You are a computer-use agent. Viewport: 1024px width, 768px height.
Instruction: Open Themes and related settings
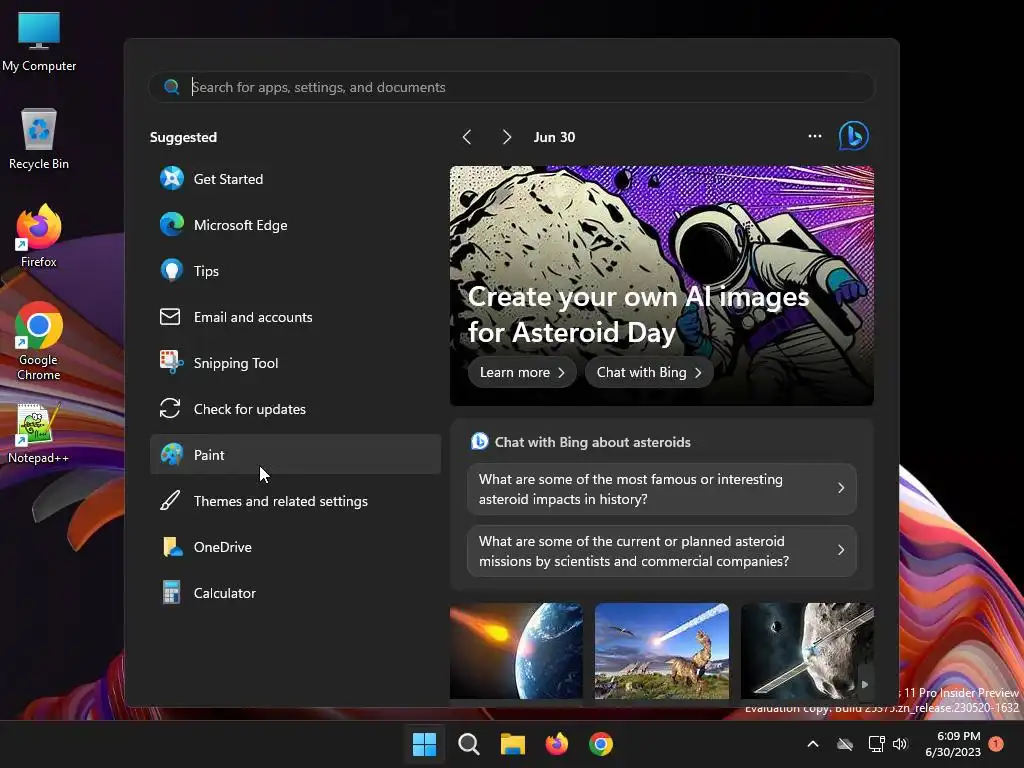[x=295, y=501]
